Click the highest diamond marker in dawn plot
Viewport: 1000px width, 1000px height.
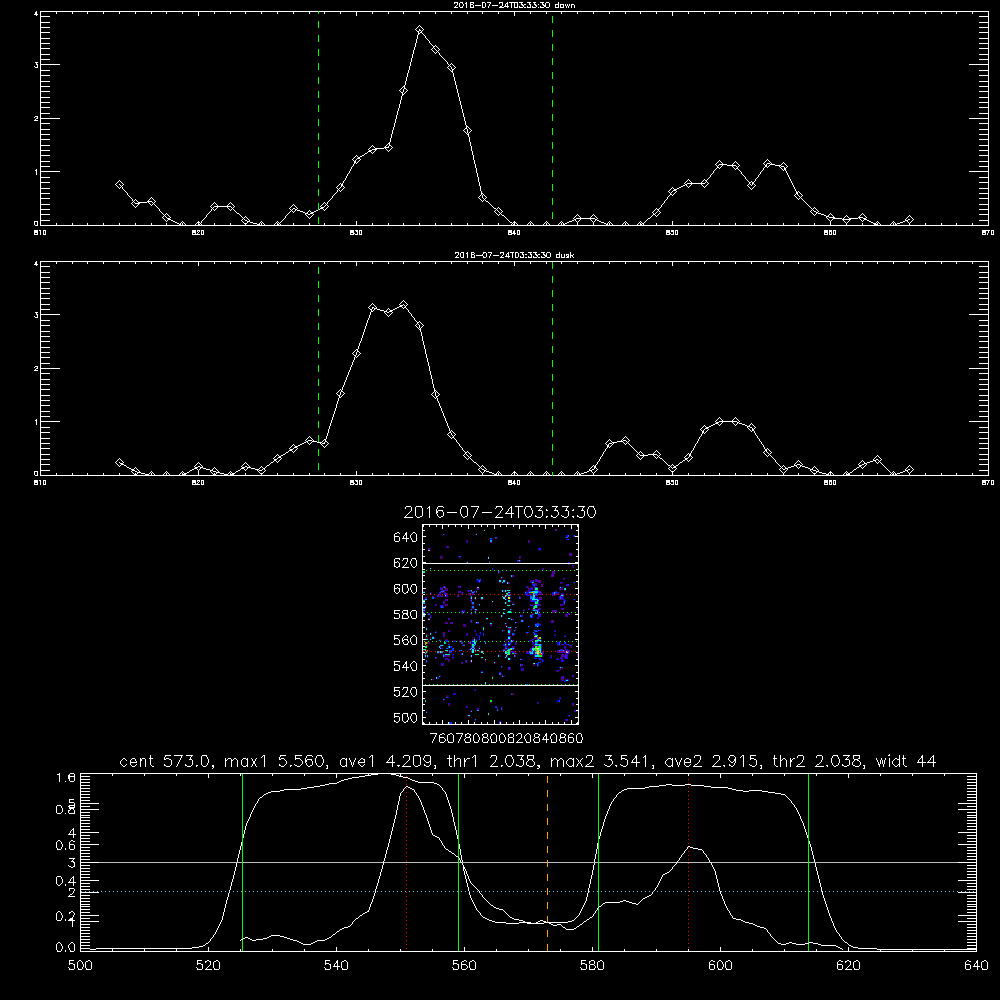point(420,29)
